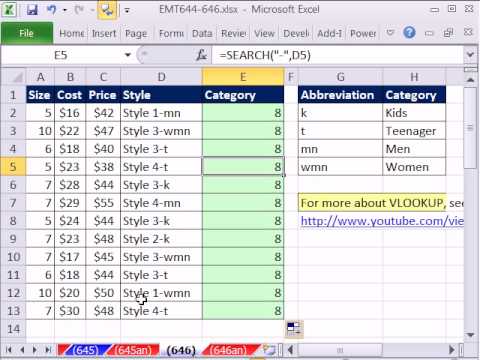Screen dimensions: 480x360
Task: Open the Undo history dropdown arrow
Action: (65, 10)
